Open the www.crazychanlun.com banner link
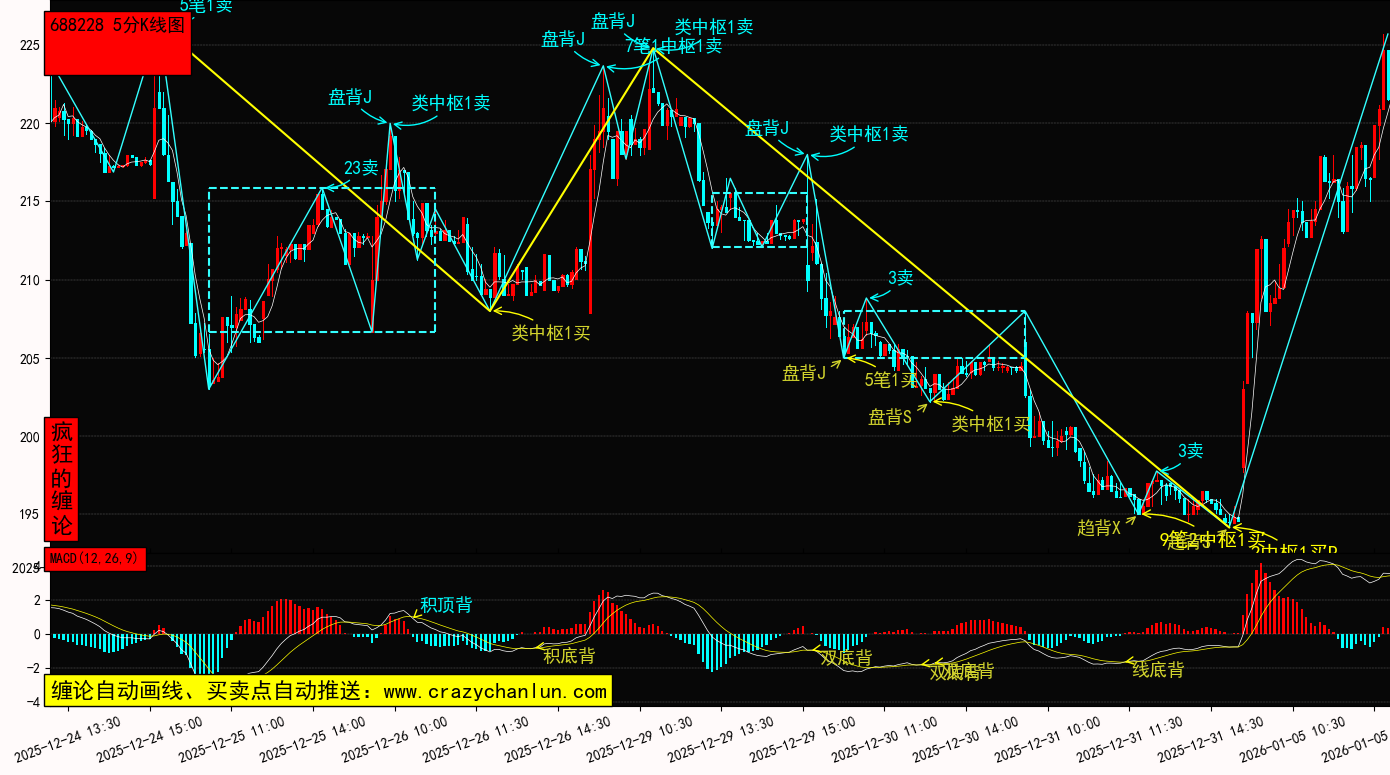 coord(328,691)
